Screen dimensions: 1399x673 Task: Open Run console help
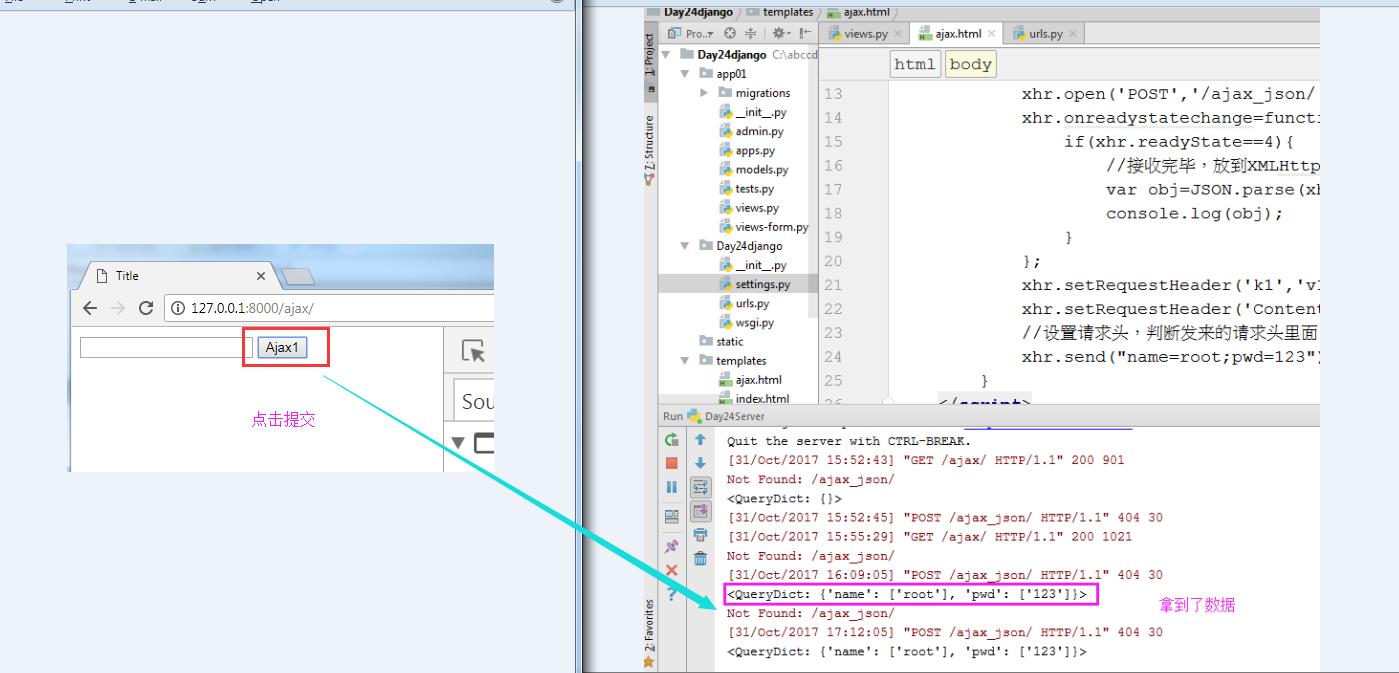672,594
